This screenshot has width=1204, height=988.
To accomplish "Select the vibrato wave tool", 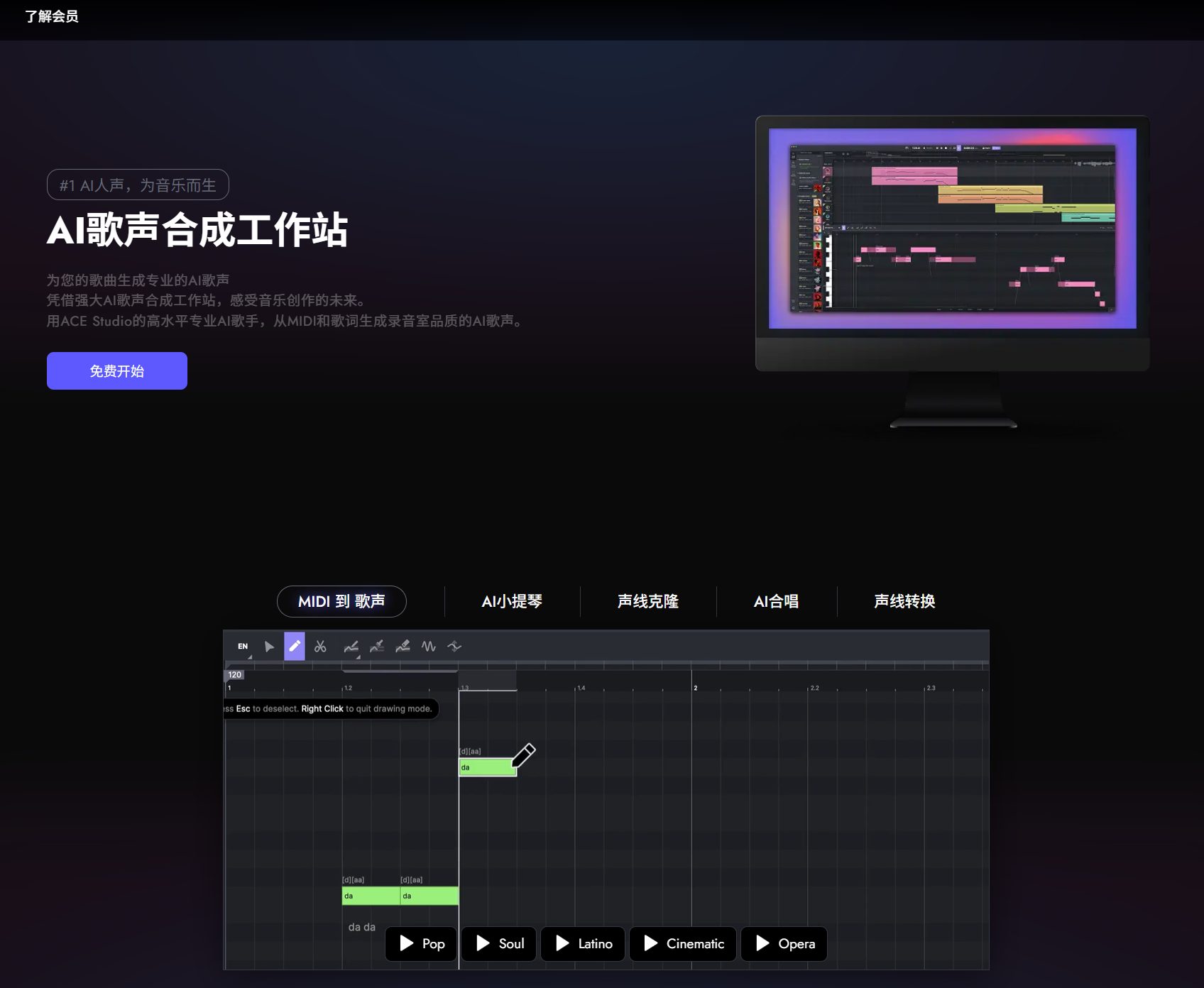I will pyautogui.click(x=429, y=647).
